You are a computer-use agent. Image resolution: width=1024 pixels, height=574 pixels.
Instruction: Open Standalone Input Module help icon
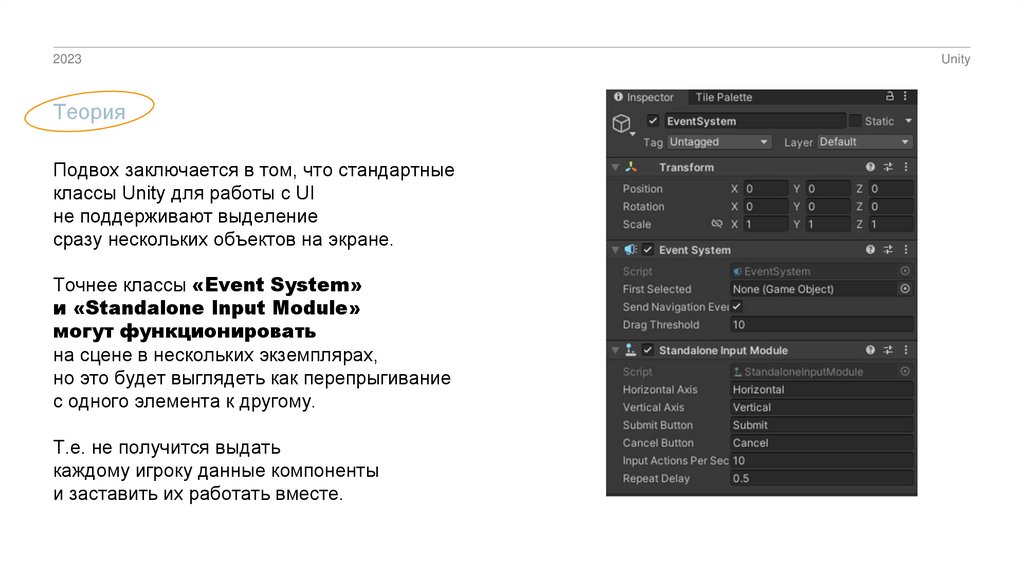point(870,350)
